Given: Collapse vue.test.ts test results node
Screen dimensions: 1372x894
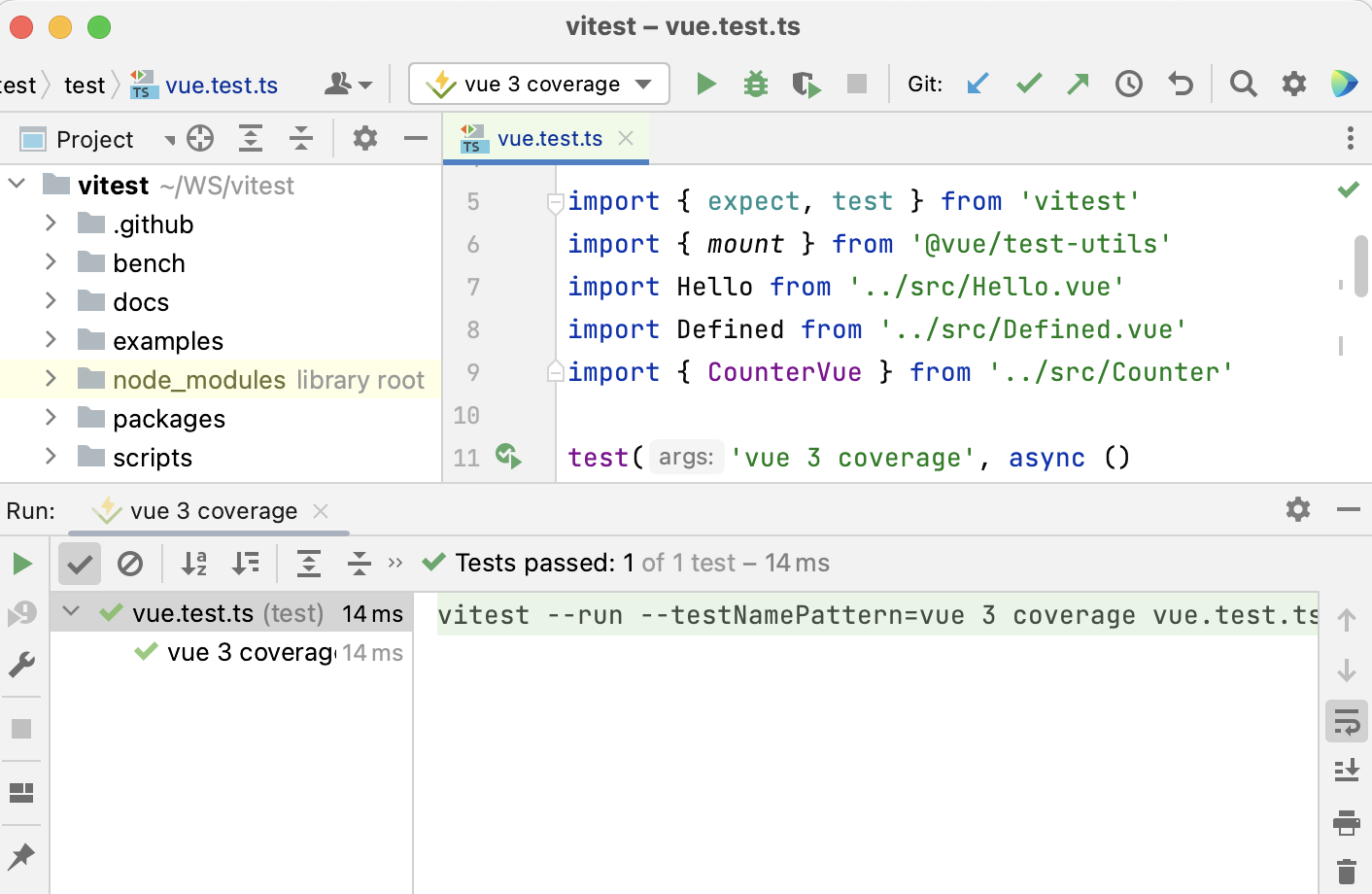Looking at the screenshot, I should pos(71,611).
